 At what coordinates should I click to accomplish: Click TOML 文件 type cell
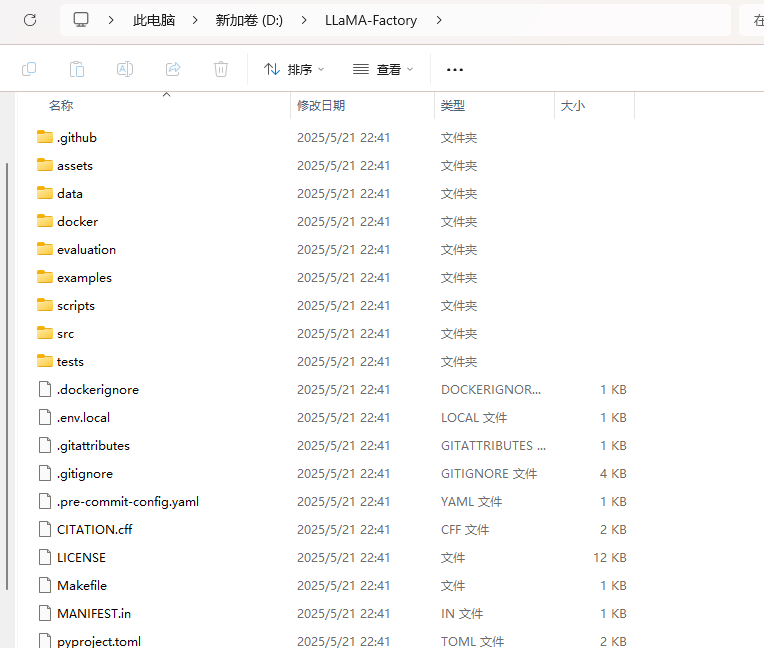473,641
